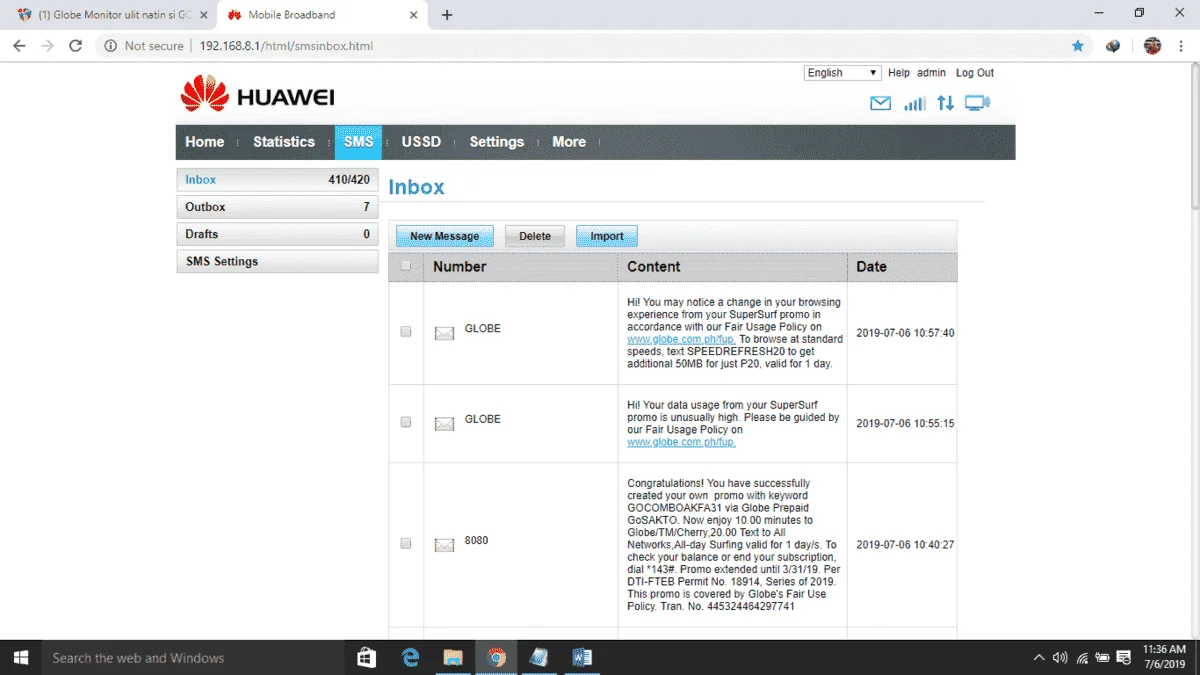Open File Explorer from the taskbar
This screenshot has width=1200, height=675.
(453, 657)
